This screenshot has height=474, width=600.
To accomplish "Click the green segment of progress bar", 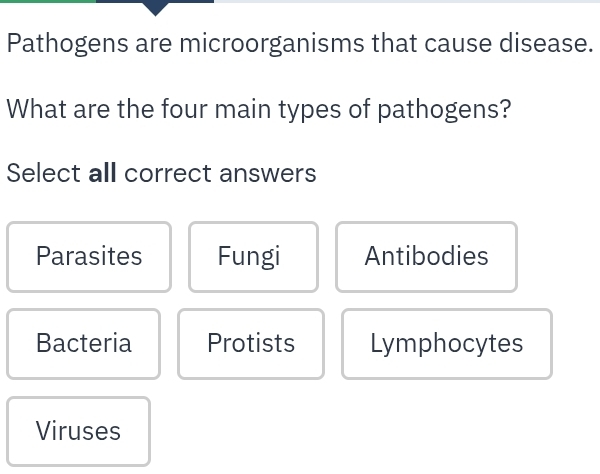I will (47, 1).
